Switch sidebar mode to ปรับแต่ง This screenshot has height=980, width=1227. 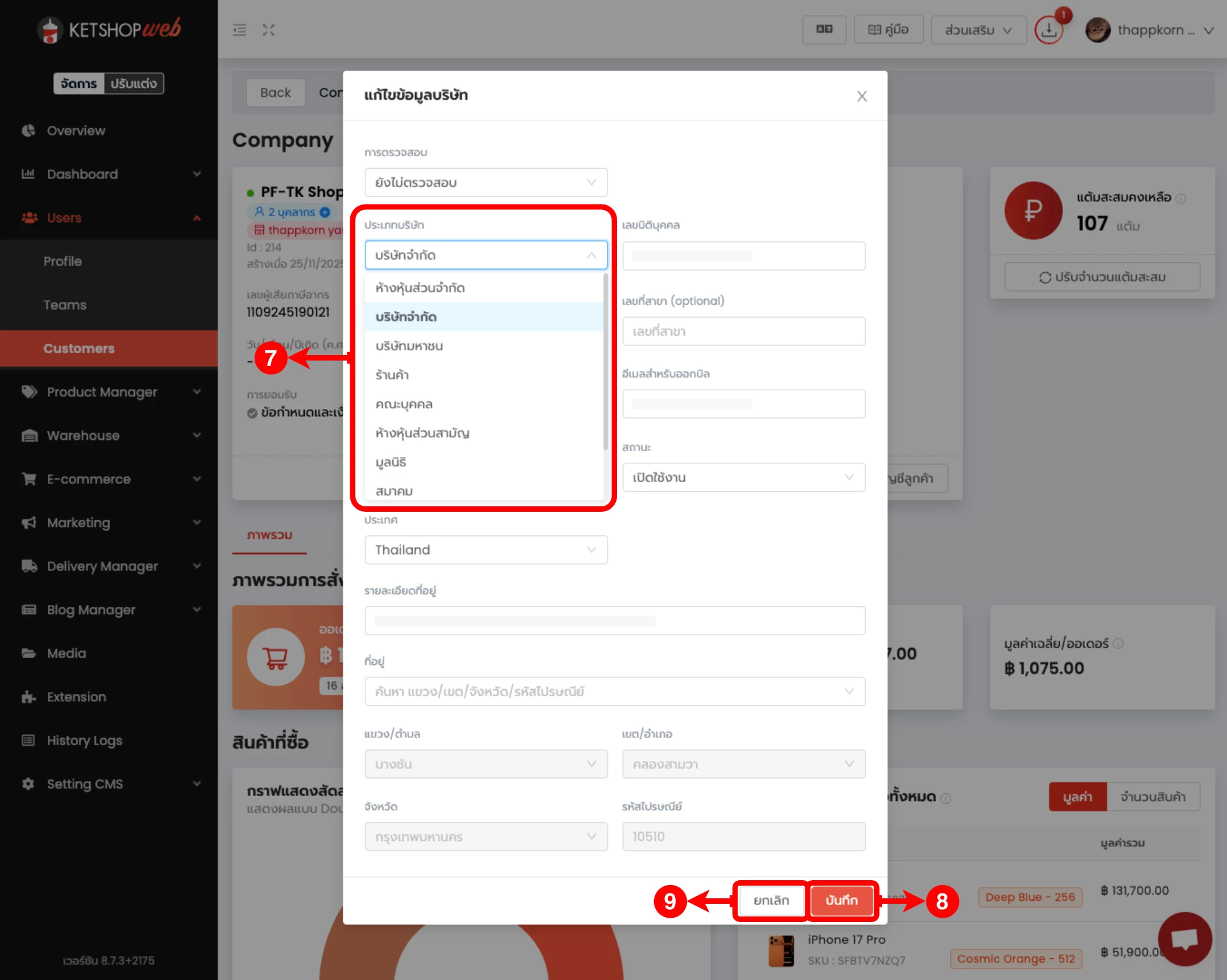134,83
